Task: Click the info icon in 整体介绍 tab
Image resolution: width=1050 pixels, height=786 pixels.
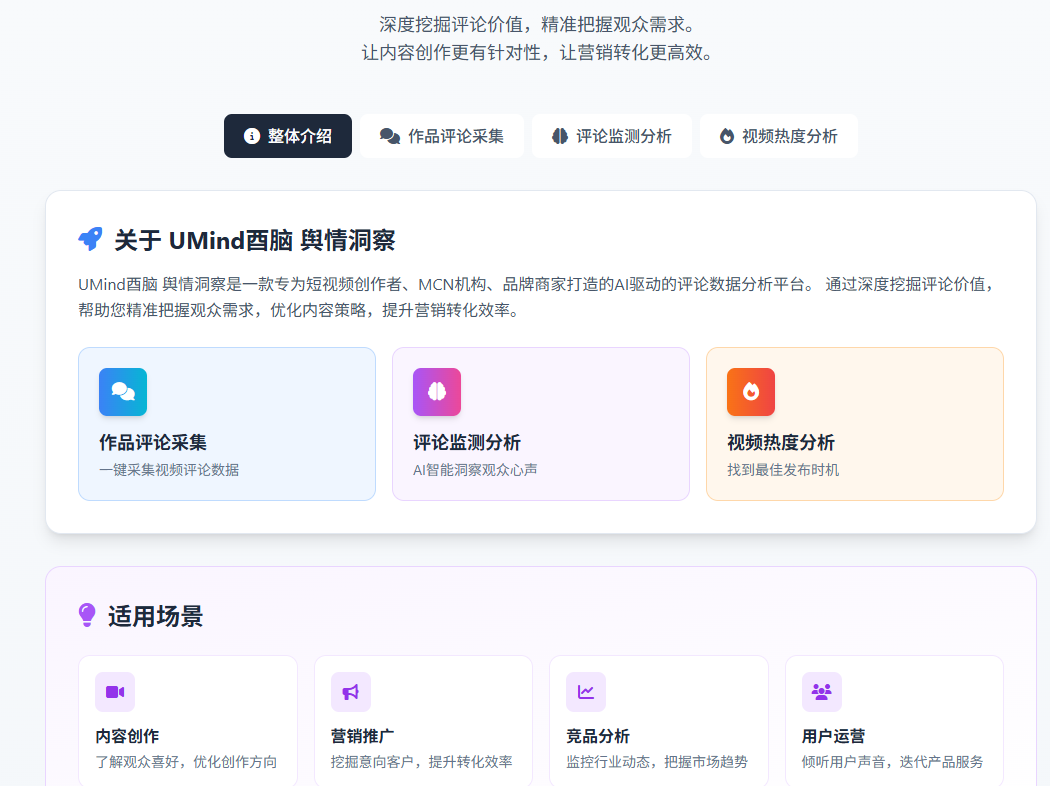Action: click(252, 136)
